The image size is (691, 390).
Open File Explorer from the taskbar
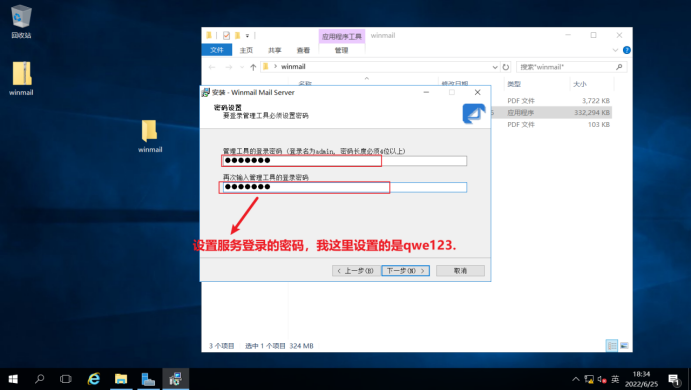coord(121,379)
